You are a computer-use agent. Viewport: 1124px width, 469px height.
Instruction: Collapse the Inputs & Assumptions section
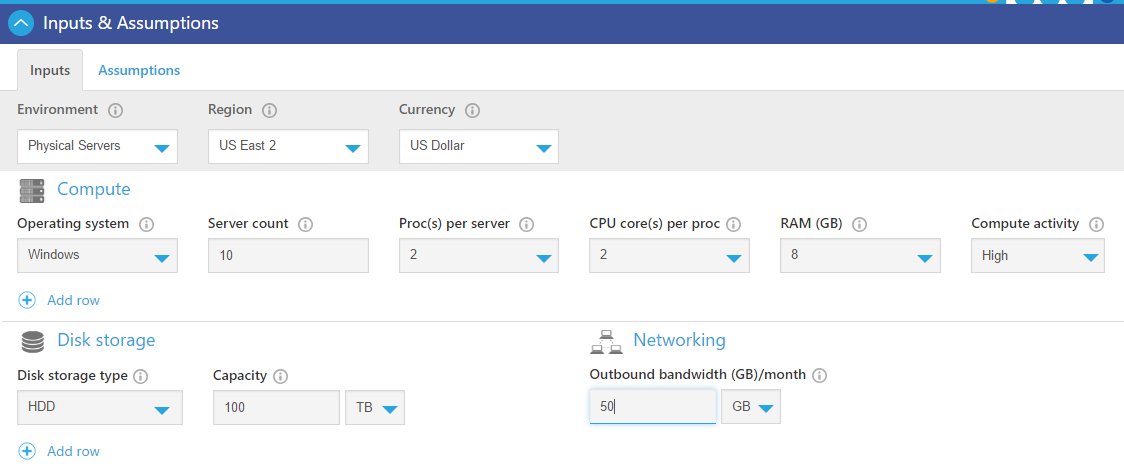pos(21,23)
